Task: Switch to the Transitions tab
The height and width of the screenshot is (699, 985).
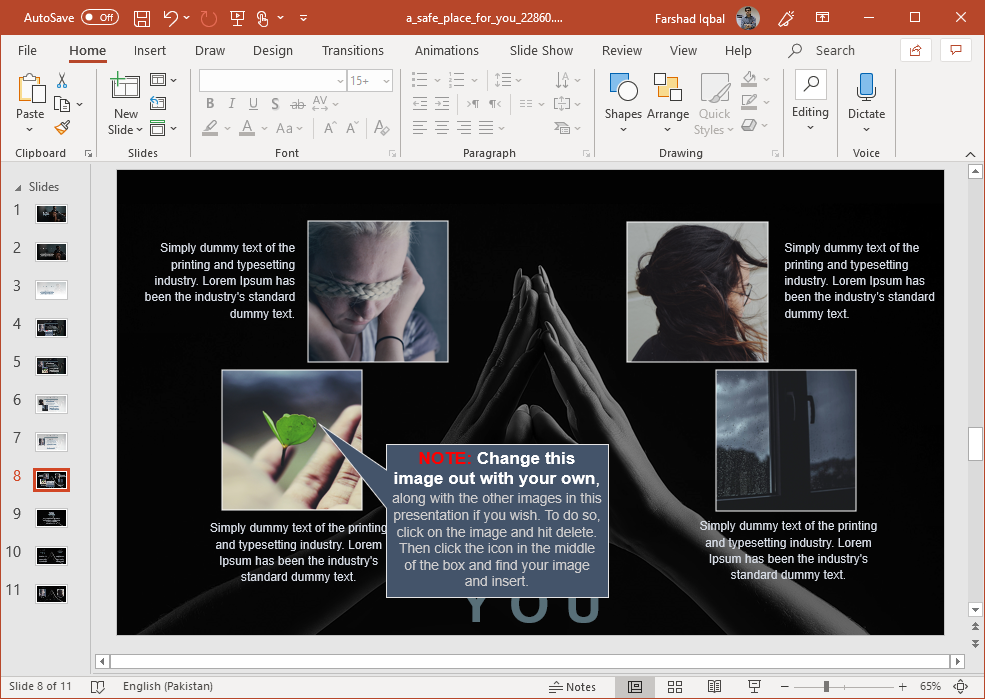Action: pos(352,50)
